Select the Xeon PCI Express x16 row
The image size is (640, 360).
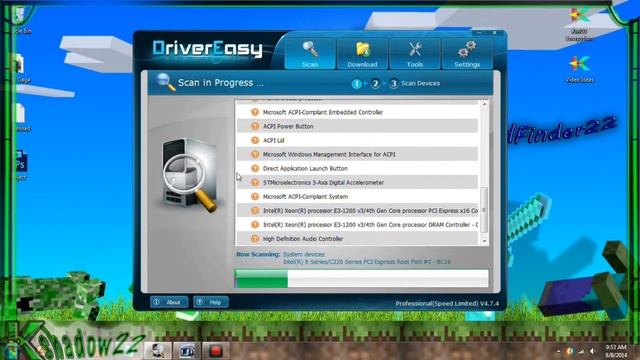tap(357, 211)
